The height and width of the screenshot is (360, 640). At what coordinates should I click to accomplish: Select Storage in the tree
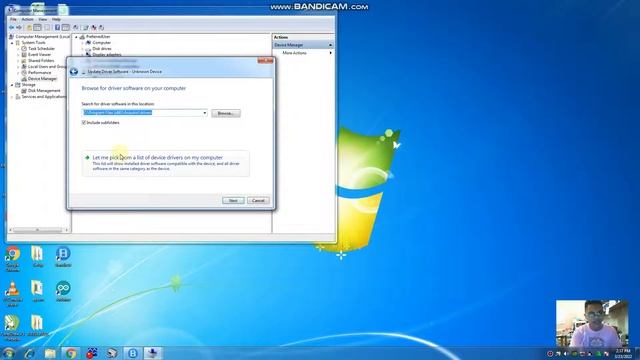pyautogui.click(x=29, y=84)
